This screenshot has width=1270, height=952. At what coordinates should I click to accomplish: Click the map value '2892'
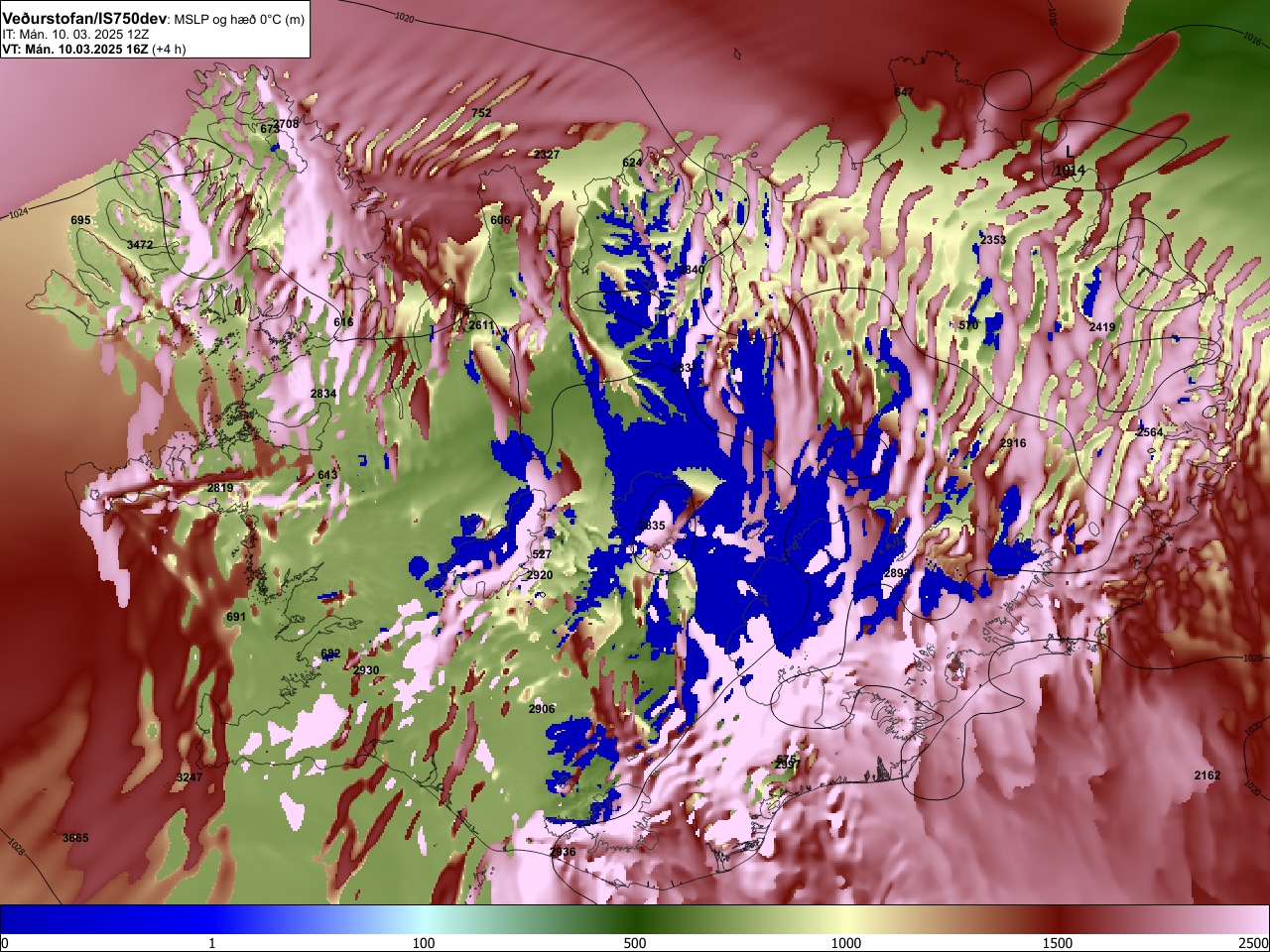tap(896, 573)
